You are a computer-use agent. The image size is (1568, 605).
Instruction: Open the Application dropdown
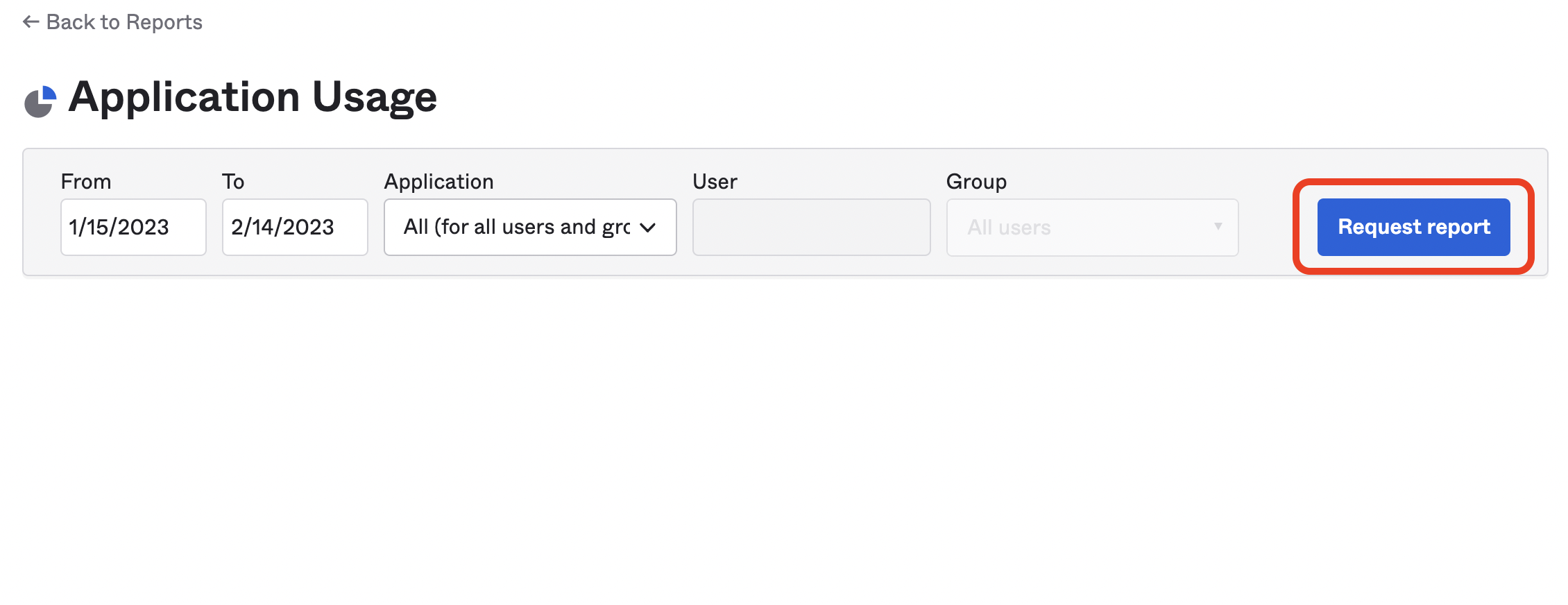click(517, 227)
